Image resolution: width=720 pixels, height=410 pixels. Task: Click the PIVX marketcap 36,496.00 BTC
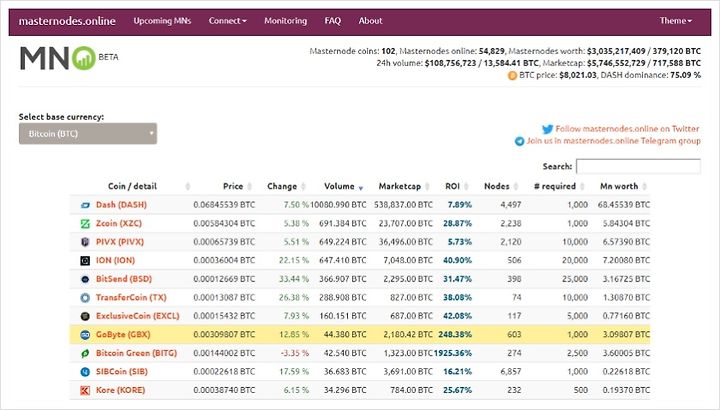click(406, 242)
